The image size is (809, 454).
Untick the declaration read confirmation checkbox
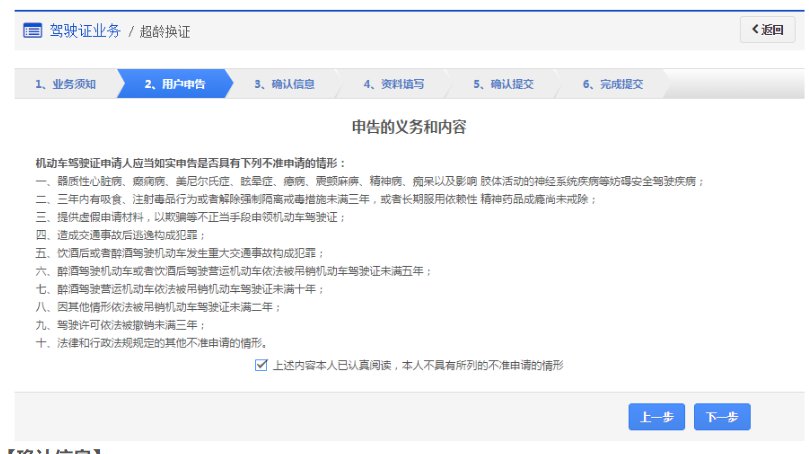pos(261,365)
